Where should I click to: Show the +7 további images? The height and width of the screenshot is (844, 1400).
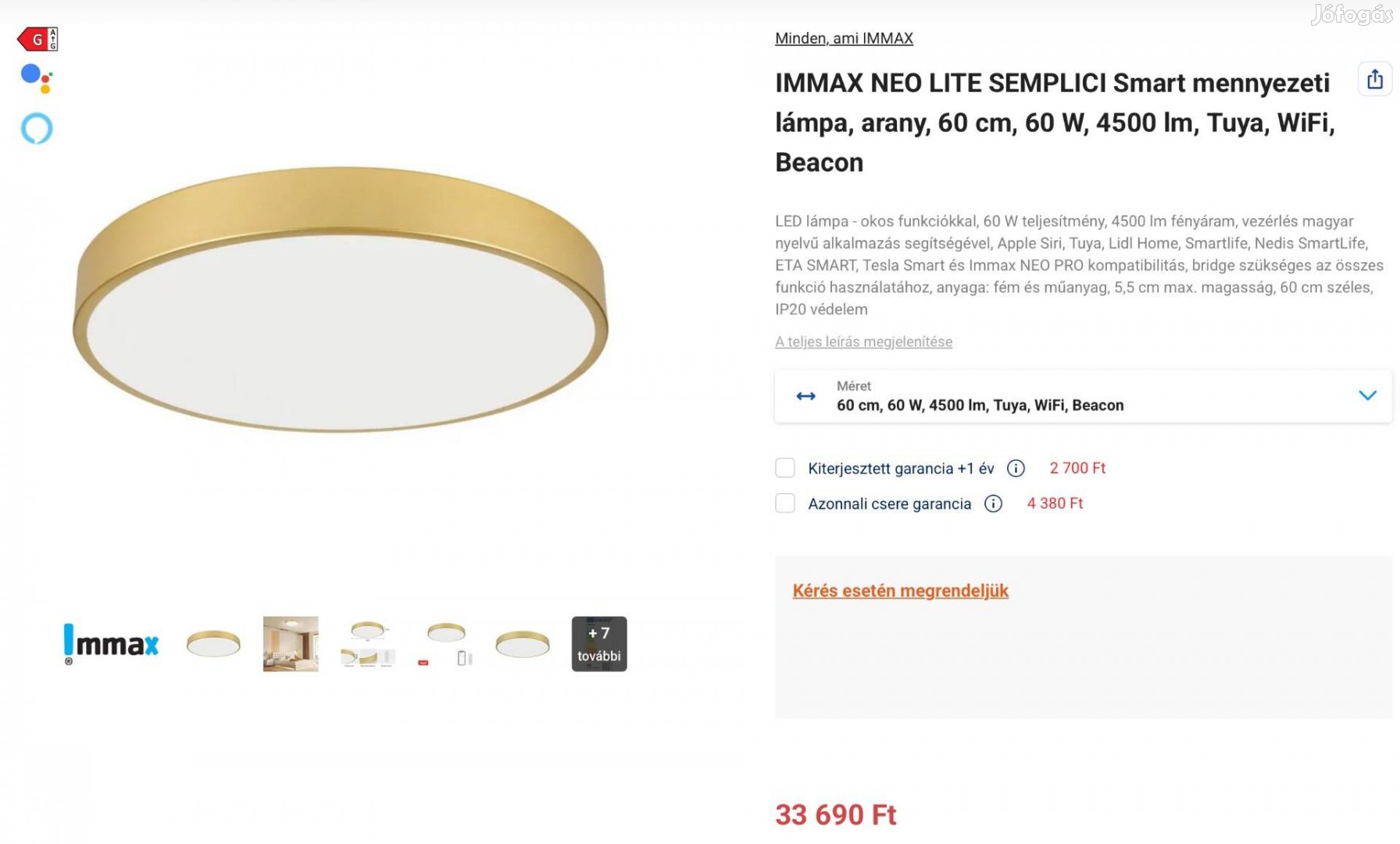coord(599,644)
